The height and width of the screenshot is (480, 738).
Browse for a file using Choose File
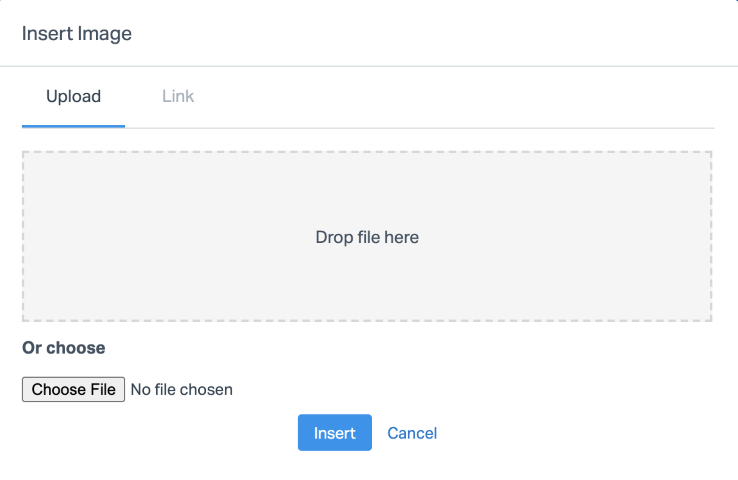tap(73, 390)
